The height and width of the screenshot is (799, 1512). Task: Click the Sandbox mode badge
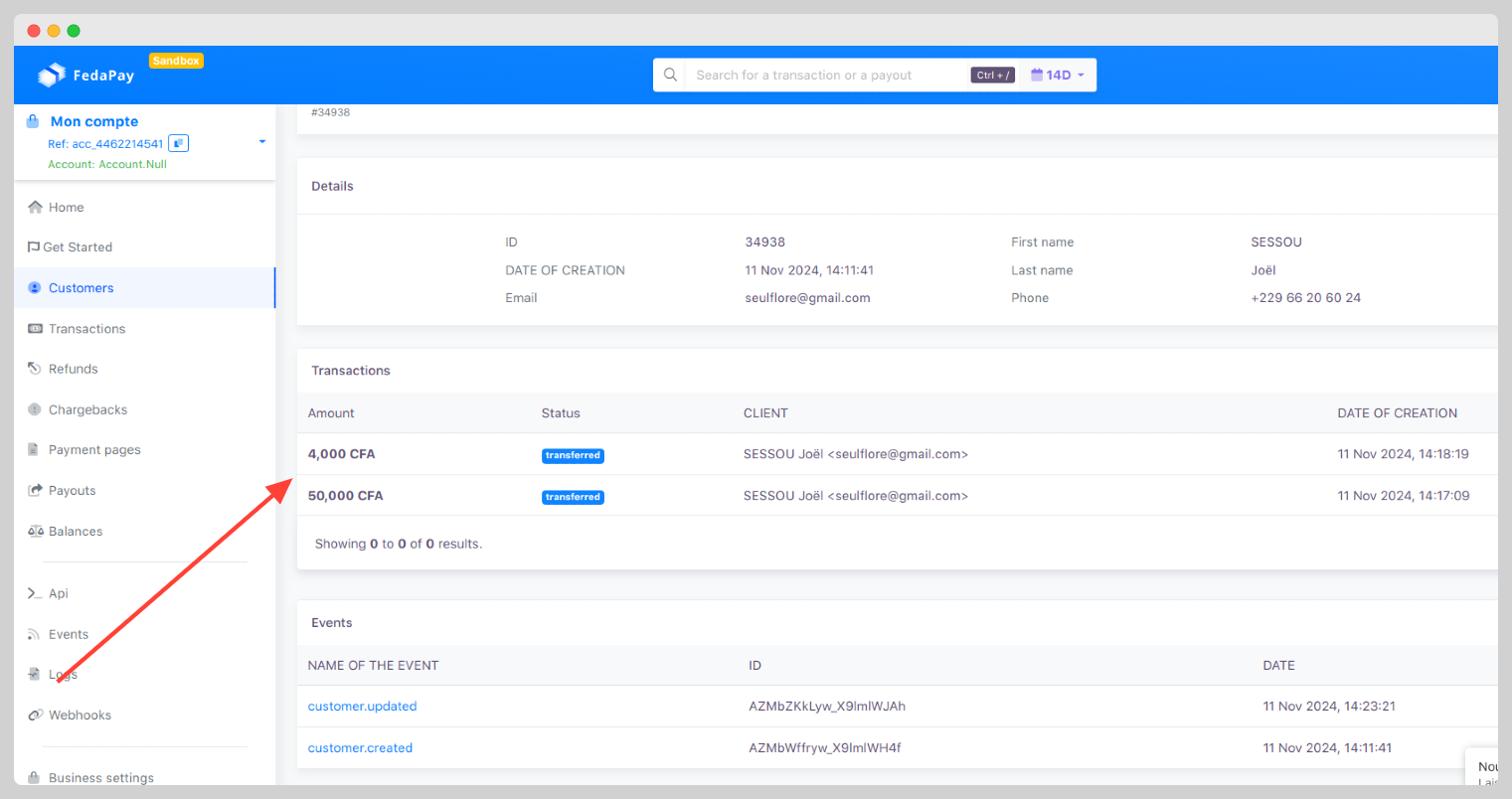[176, 61]
